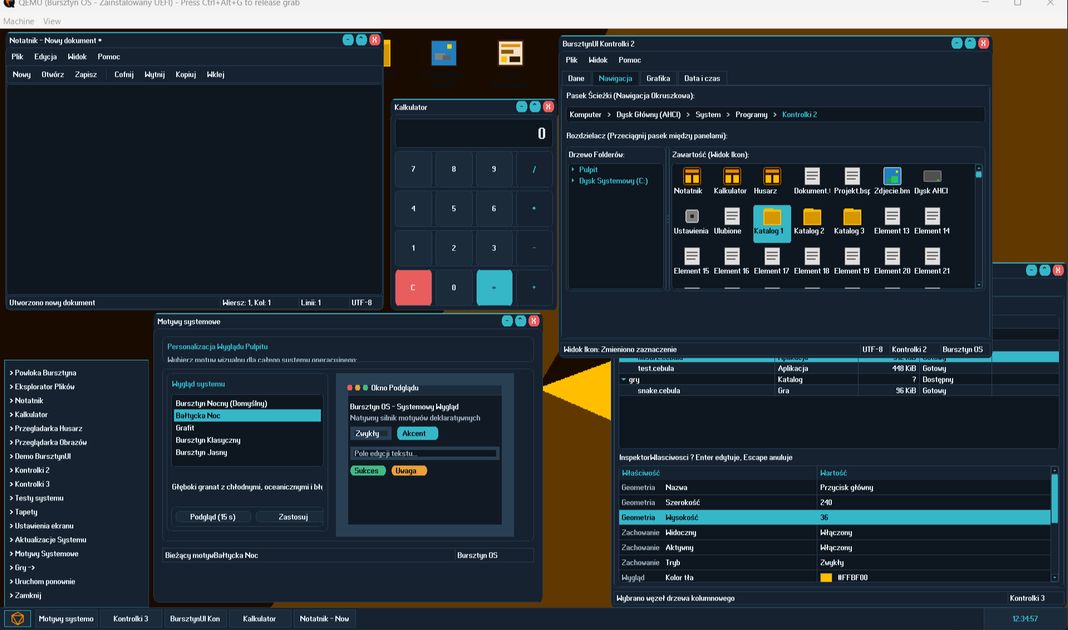Select the Bałtycka Noc theme
Screen dimensions: 1068x630
(x=247, y=415)
